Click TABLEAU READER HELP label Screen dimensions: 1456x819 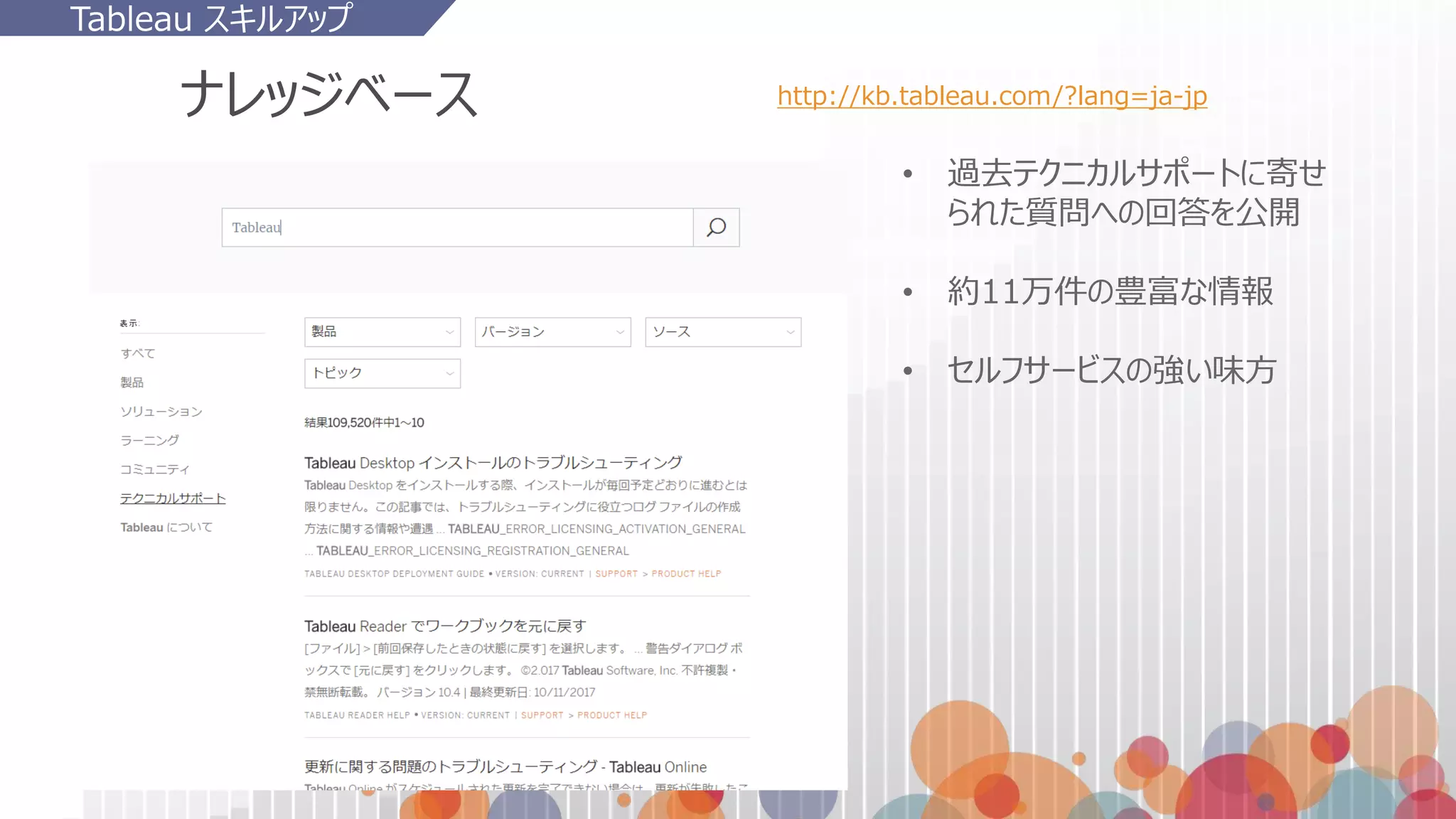click(357, 715)
